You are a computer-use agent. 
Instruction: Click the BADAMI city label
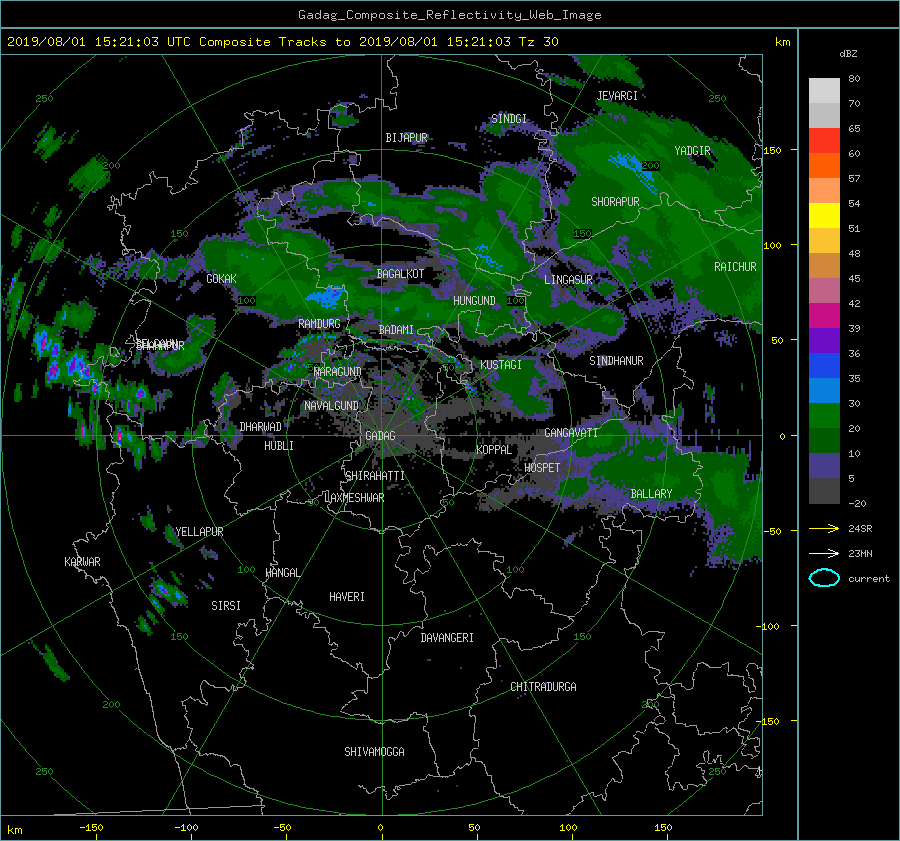[x=396, y=330]
